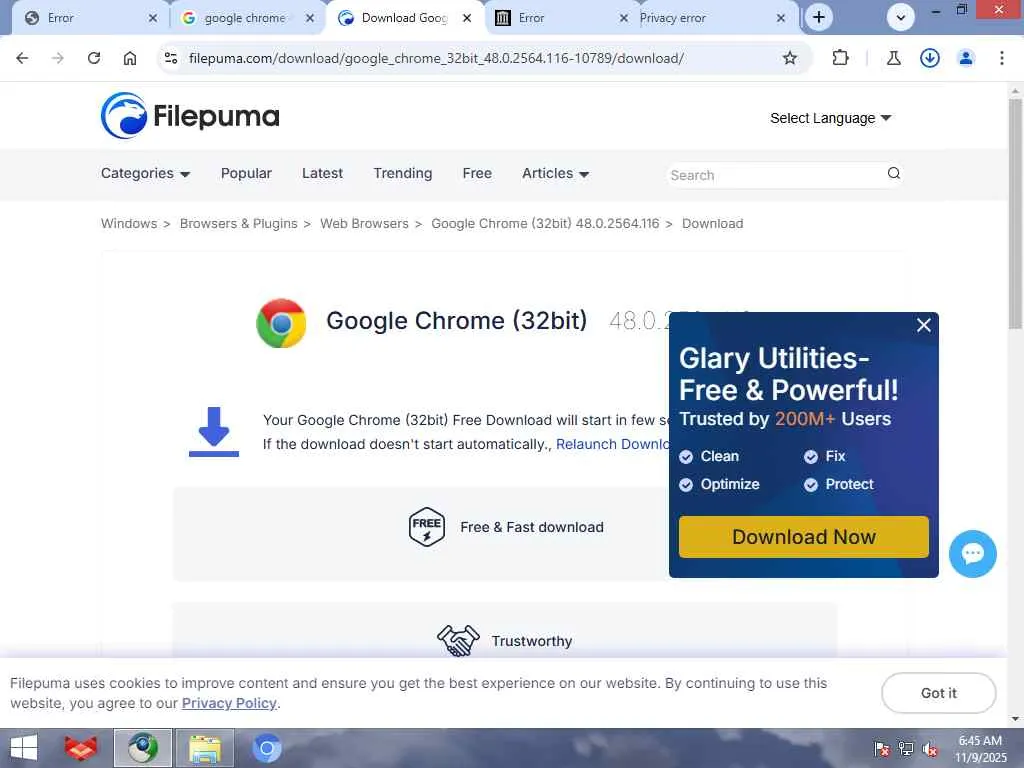This screenshot has width=1024, height=768.
Task: Click the muted volume tray icon
Action: (x=930, y=749)
